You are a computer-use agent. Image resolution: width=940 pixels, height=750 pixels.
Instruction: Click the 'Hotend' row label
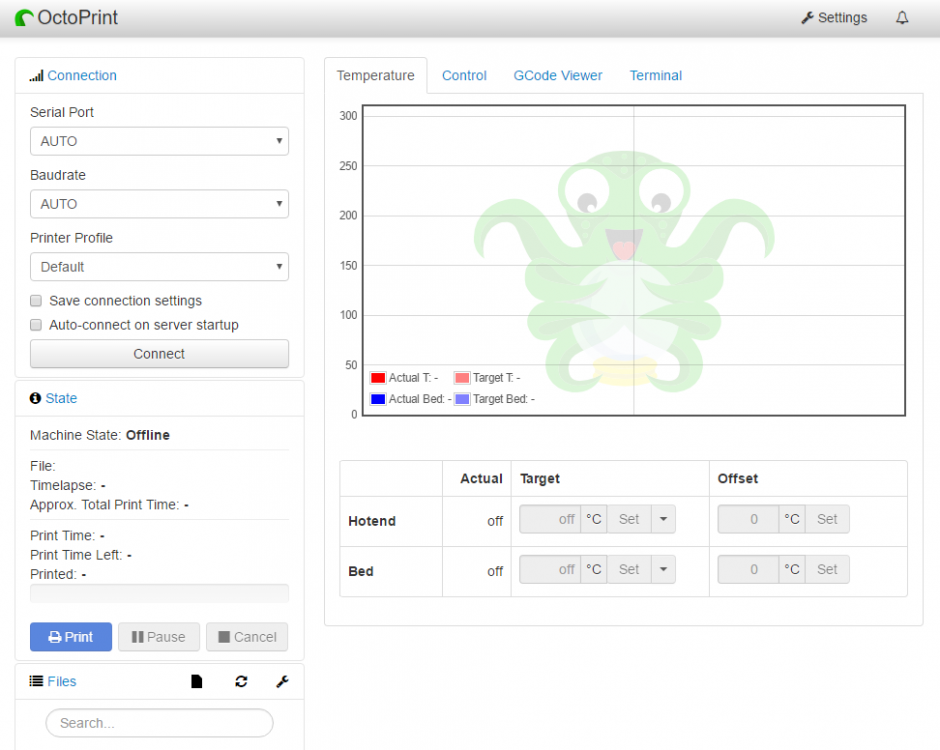(372, 521)
